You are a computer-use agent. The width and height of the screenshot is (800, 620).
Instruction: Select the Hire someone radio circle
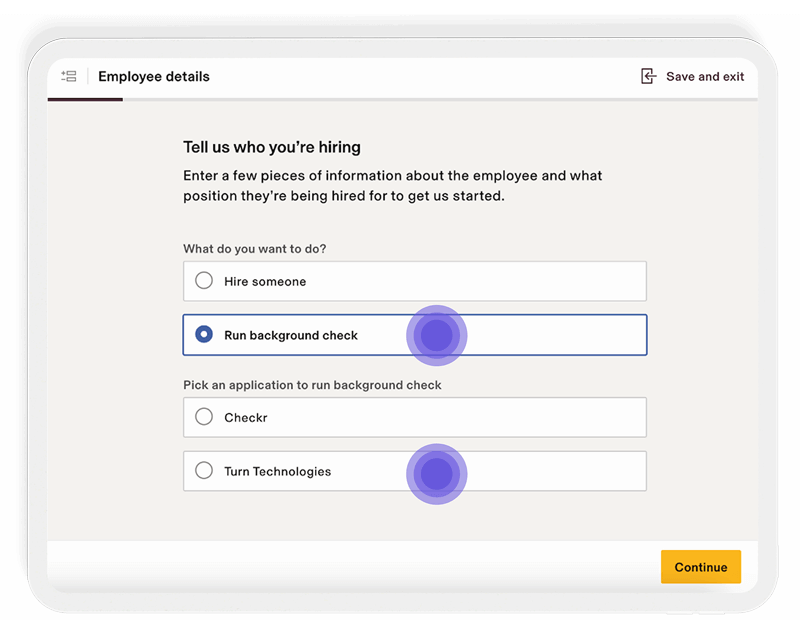click(x=204, y=281)
